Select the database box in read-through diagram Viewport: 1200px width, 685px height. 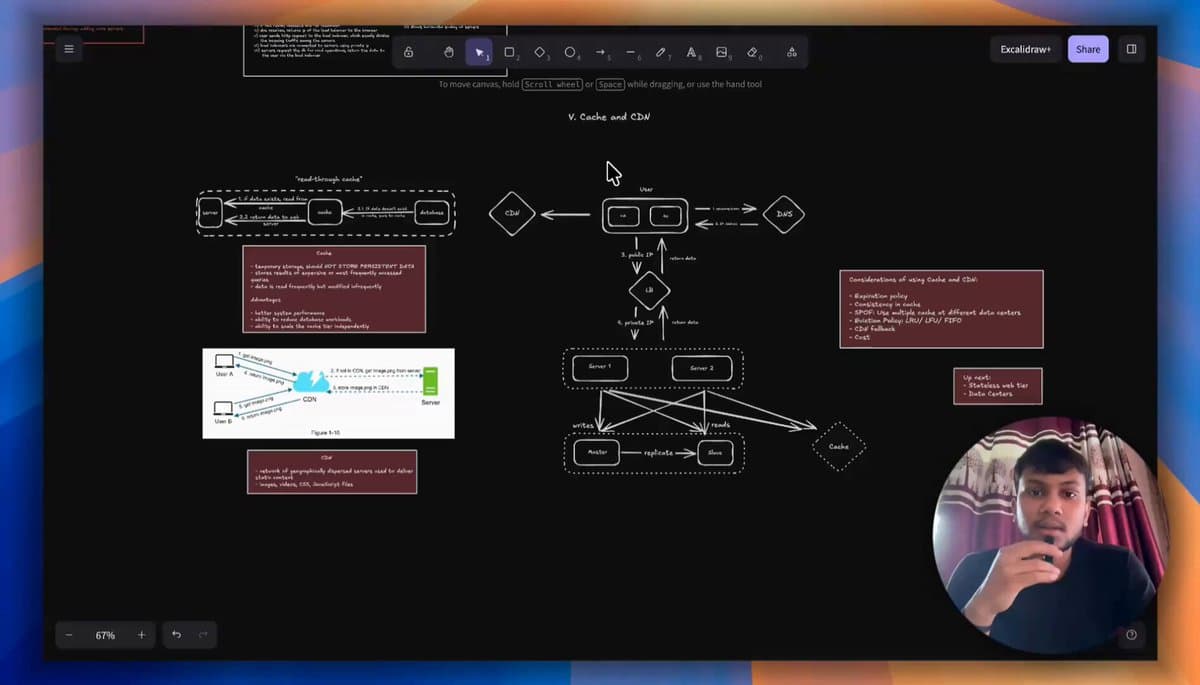tap(431, 212)
